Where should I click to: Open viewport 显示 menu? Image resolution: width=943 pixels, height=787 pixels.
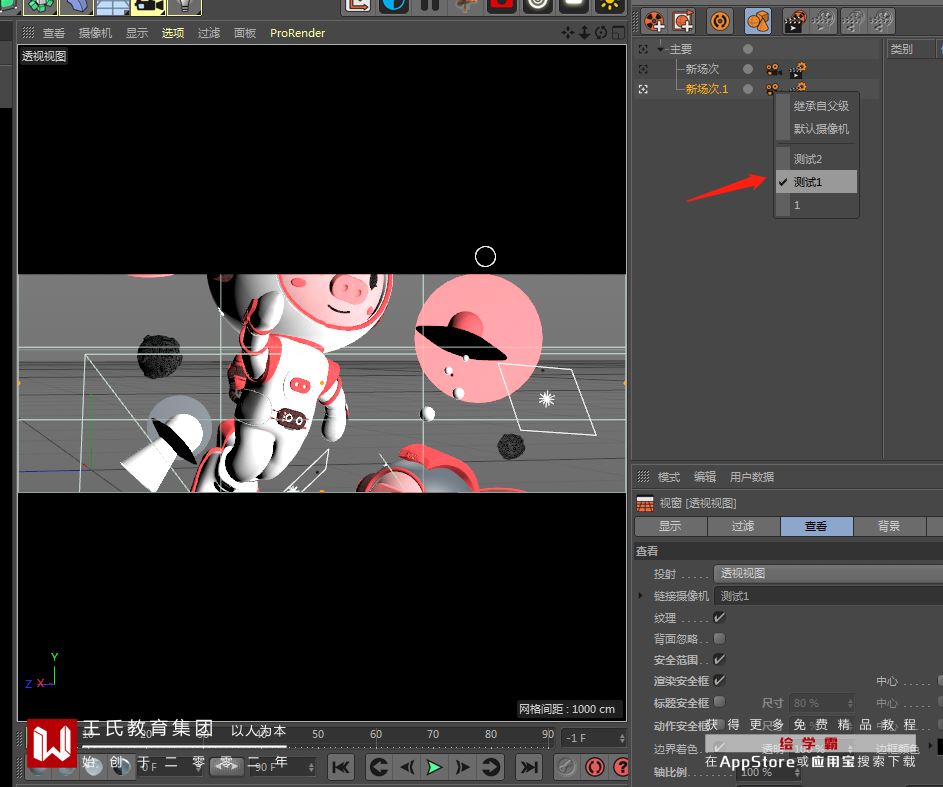point(137,33)
